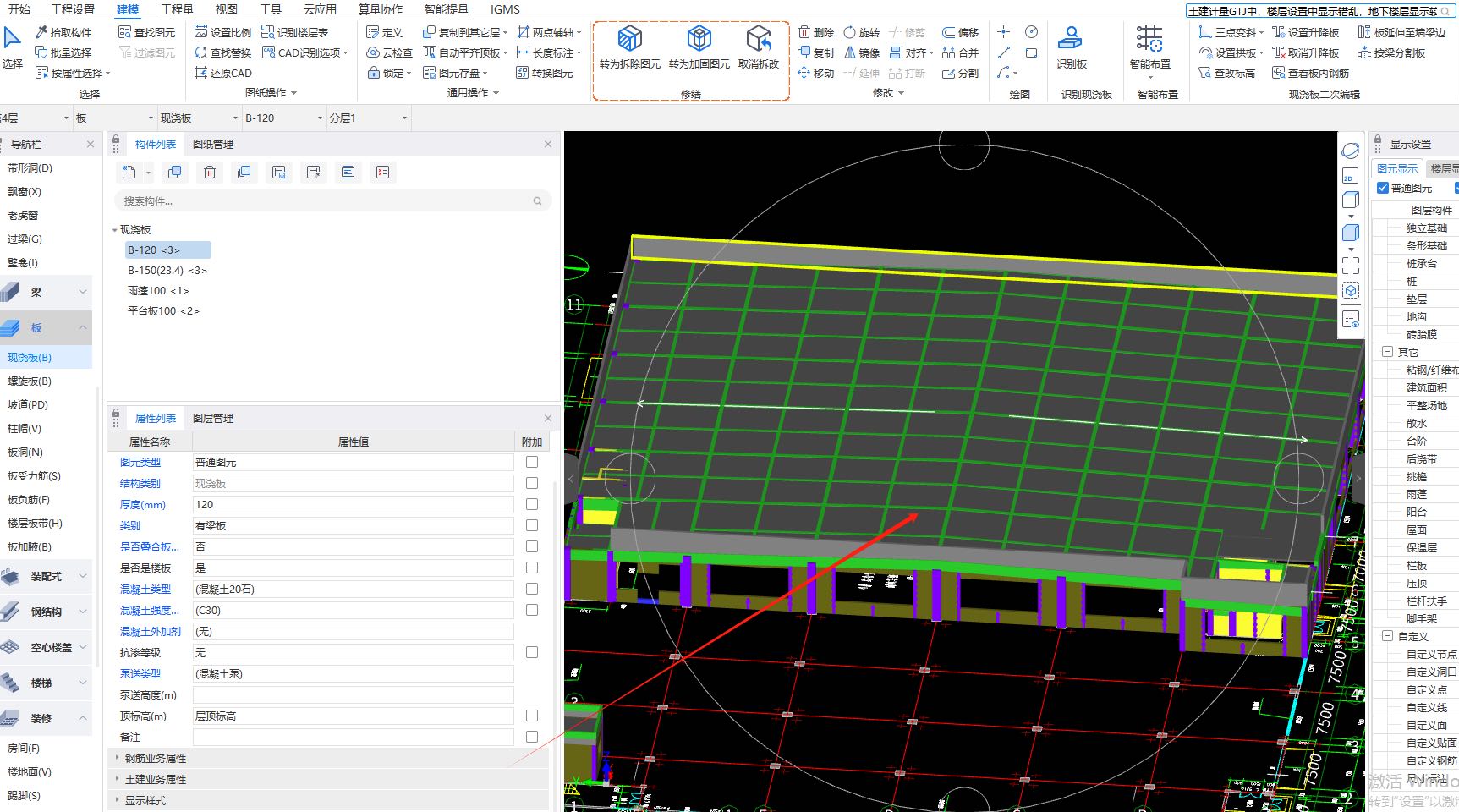This screenshot has width=1459, height=812.
Task: Click the 旋转 tool
Action: [861, 32]
